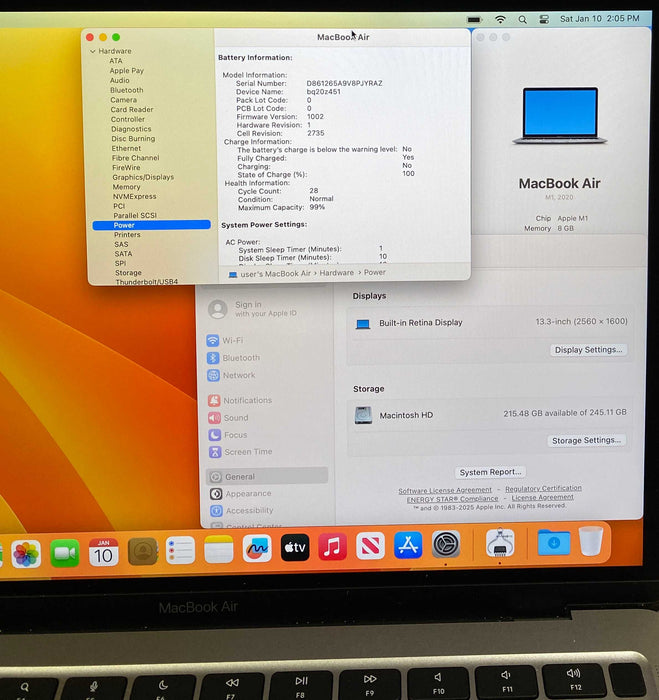The height and width of the screenshot is (700, 659).
Task: Click the Storage Settings... button
Action: 586,441
